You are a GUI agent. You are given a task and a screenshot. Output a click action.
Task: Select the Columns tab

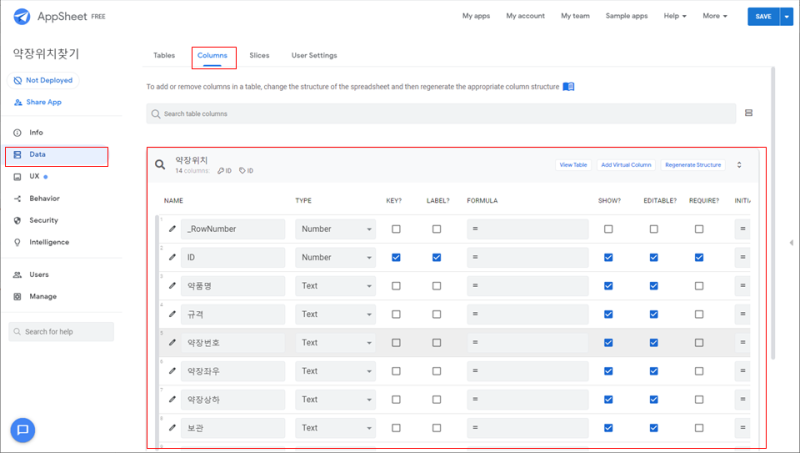(x=212, y=55)
